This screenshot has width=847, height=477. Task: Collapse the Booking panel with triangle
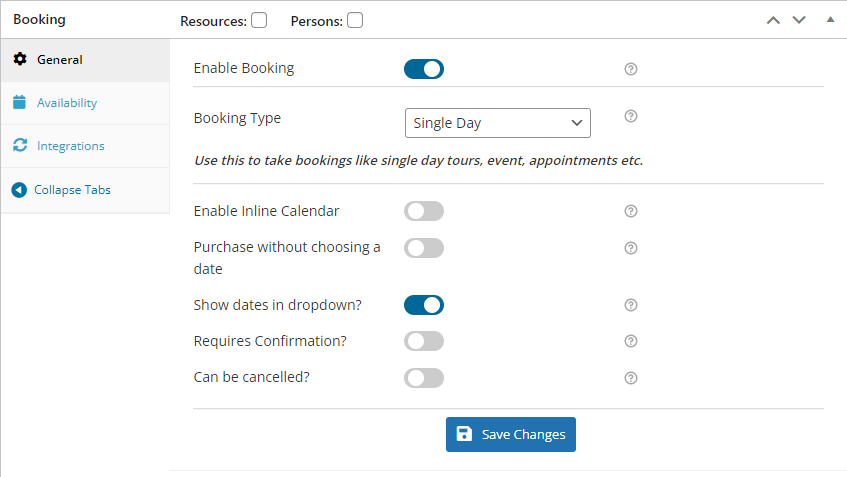tap(830, 19)
